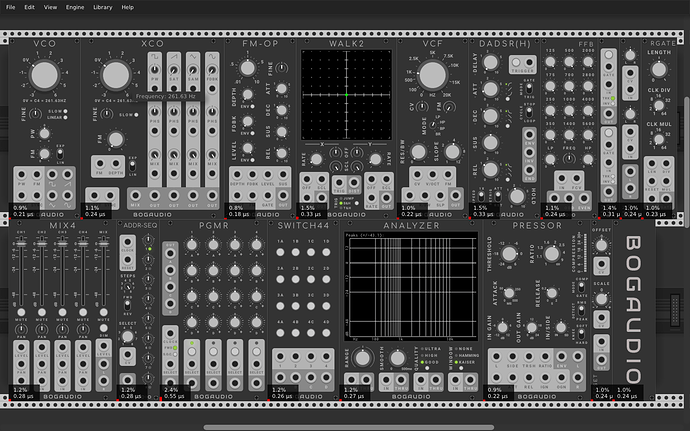Flip the PRESSOR COMP/GATE mode switch

581,287
